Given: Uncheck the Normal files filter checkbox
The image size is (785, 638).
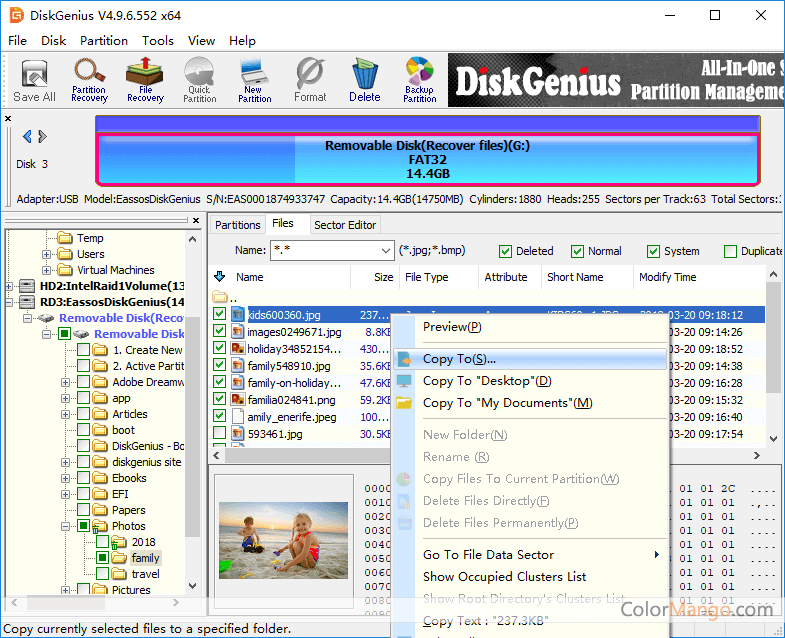Looking at the screenshot, I should (x=578, y=251).
